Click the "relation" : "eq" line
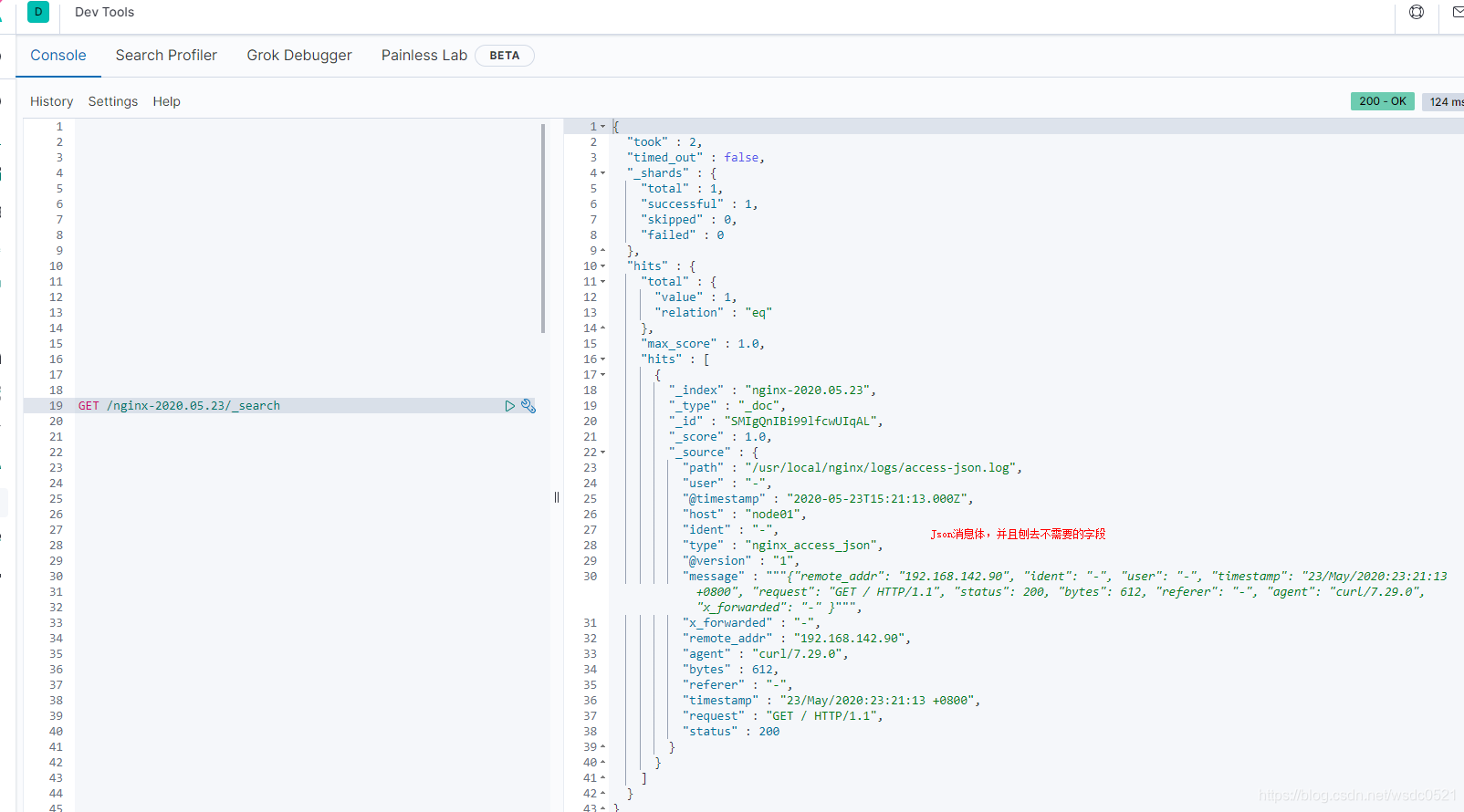1464x812 pixels. coord(713,313)
